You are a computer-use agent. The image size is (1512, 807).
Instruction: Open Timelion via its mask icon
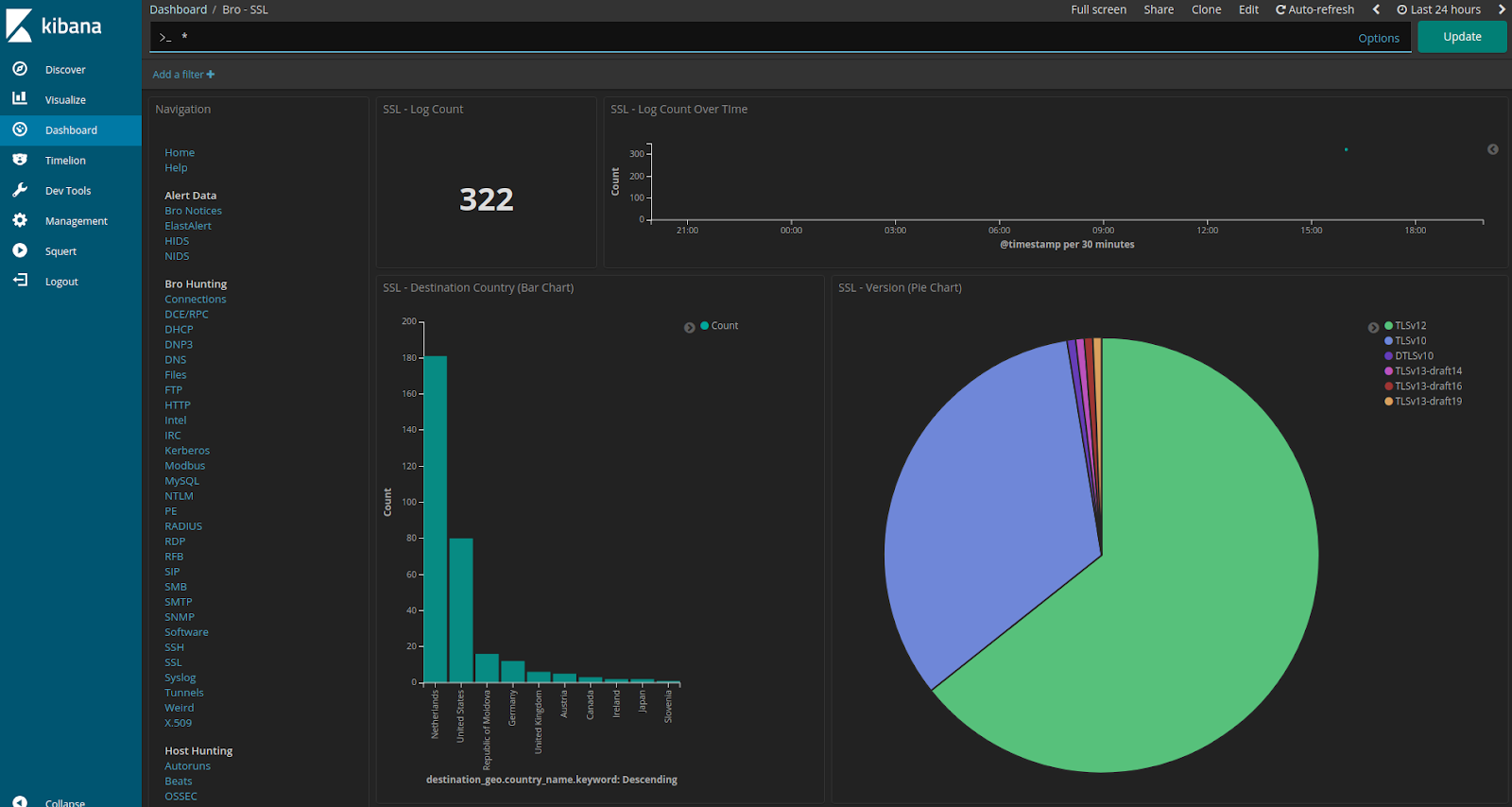(x=20, y=160)
